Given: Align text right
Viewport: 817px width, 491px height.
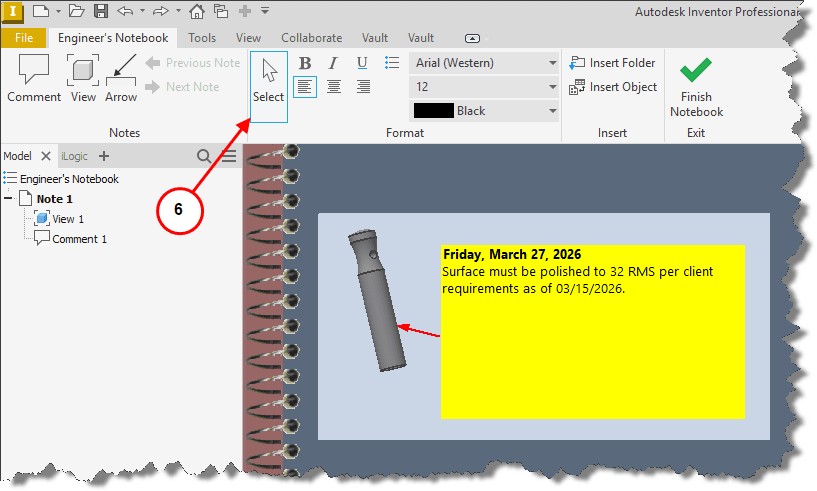Looking at the screenshot, I should coord(363,87).
